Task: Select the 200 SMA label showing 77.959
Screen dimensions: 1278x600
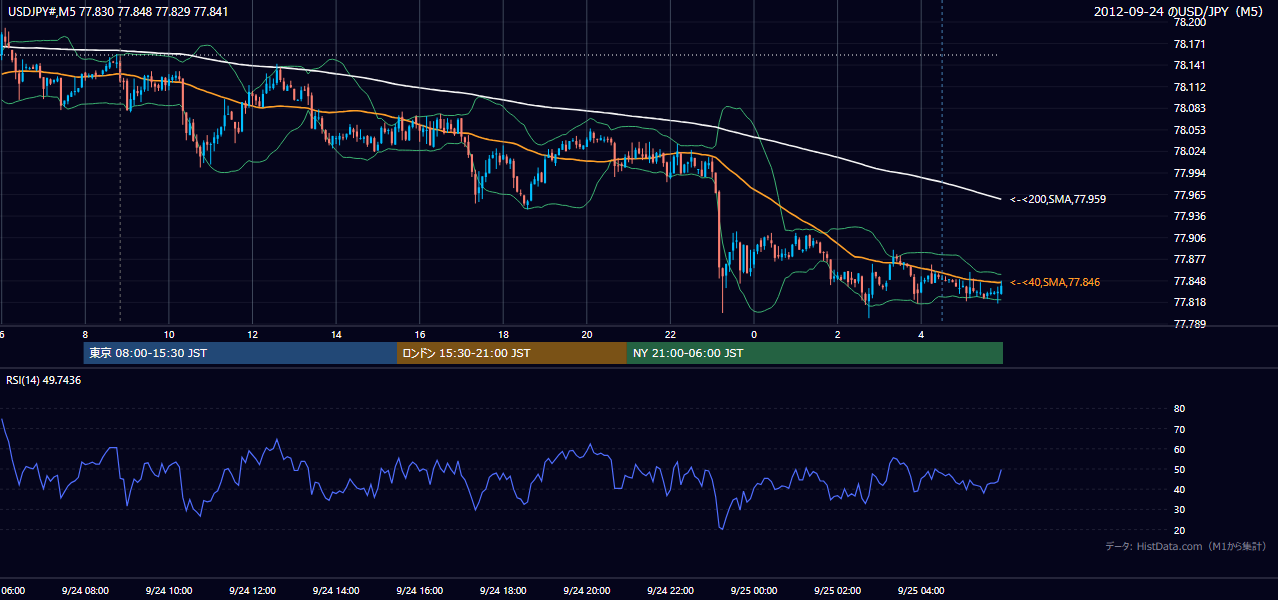Action: click(1058, 199)
